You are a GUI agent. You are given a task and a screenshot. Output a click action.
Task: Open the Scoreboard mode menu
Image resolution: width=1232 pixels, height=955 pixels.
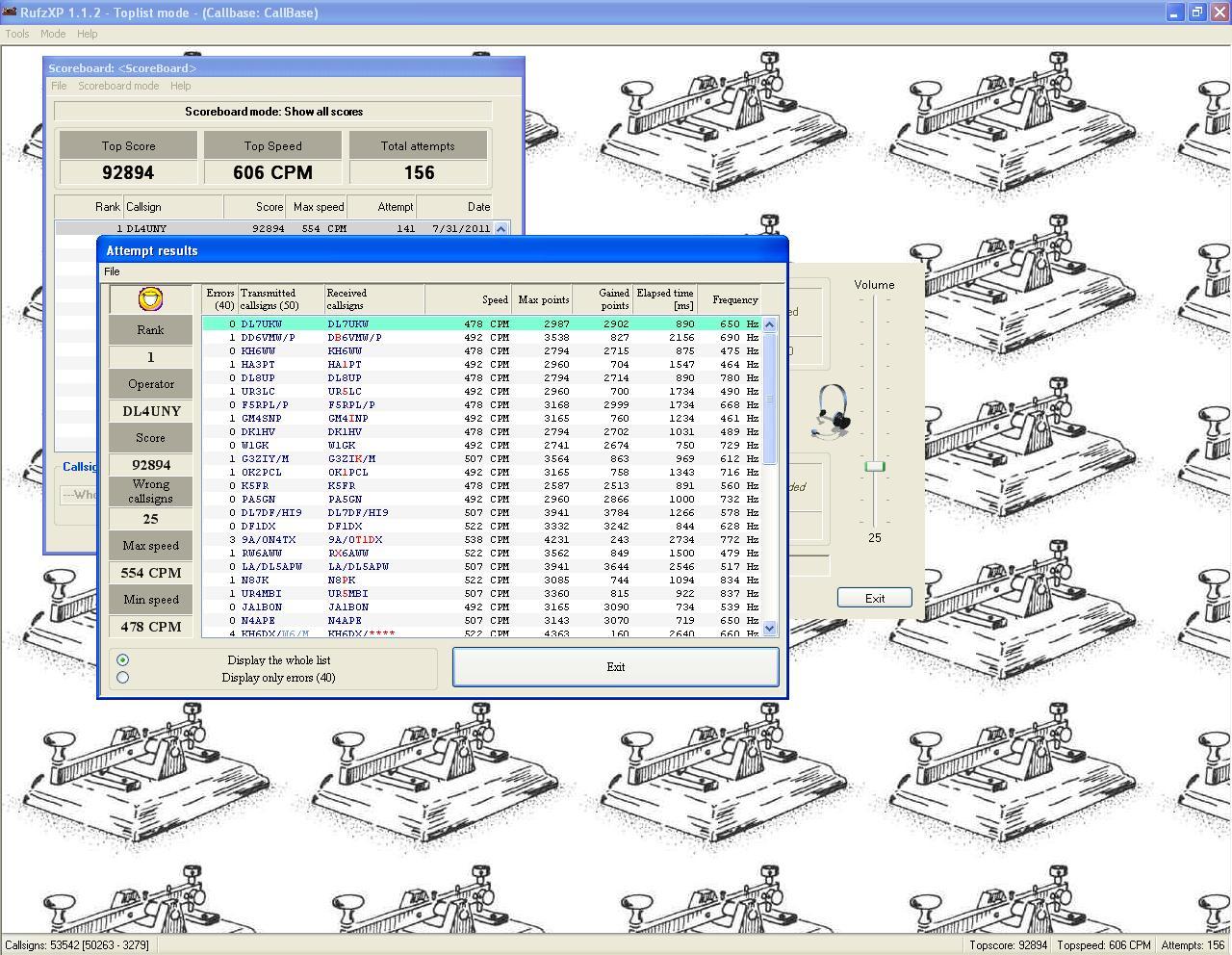click(x=118, y=86)
